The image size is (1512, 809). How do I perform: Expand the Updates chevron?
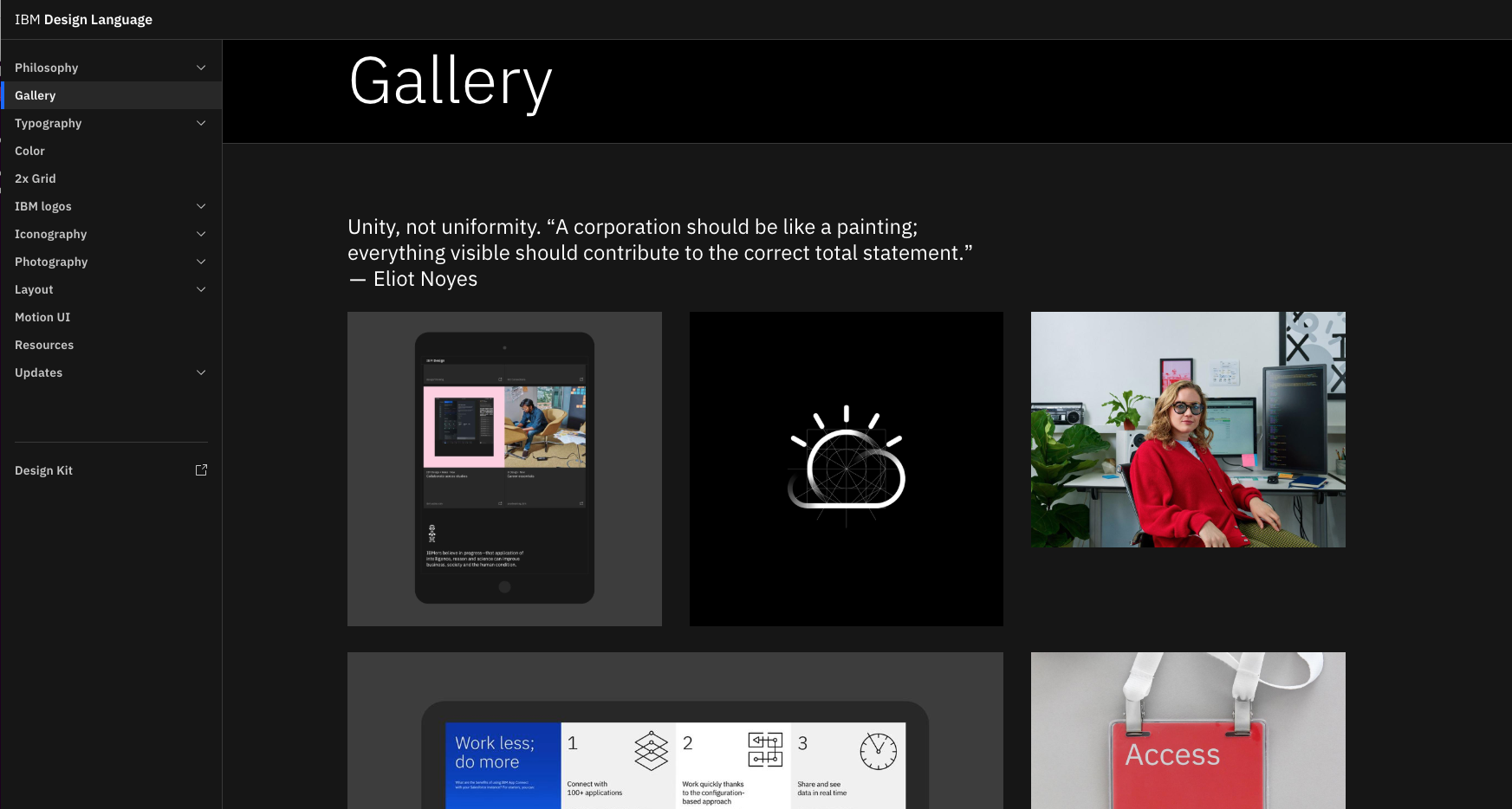(x=201, y=372)
